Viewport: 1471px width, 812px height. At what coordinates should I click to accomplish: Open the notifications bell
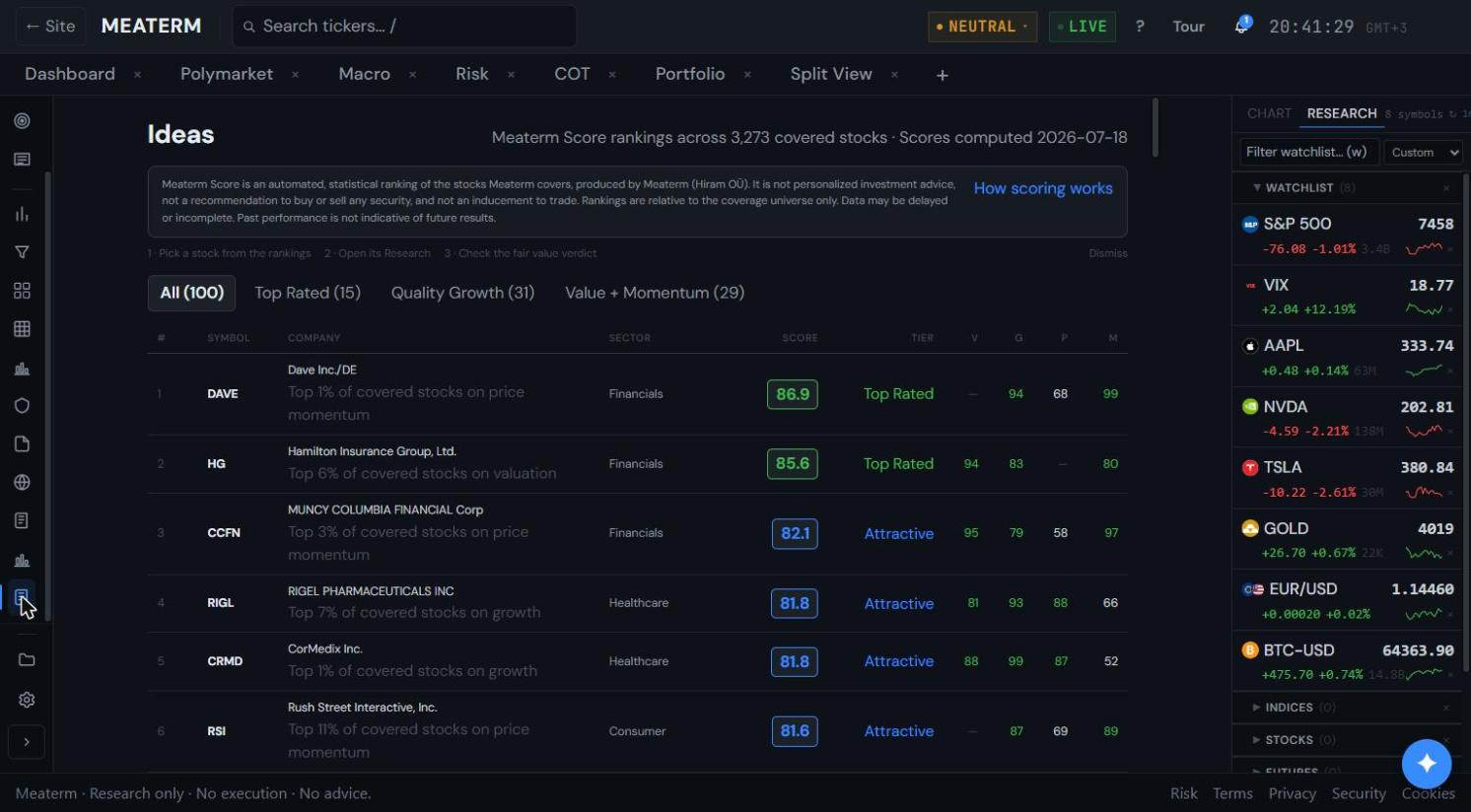pyautogui.click(x=1242, y=27)
